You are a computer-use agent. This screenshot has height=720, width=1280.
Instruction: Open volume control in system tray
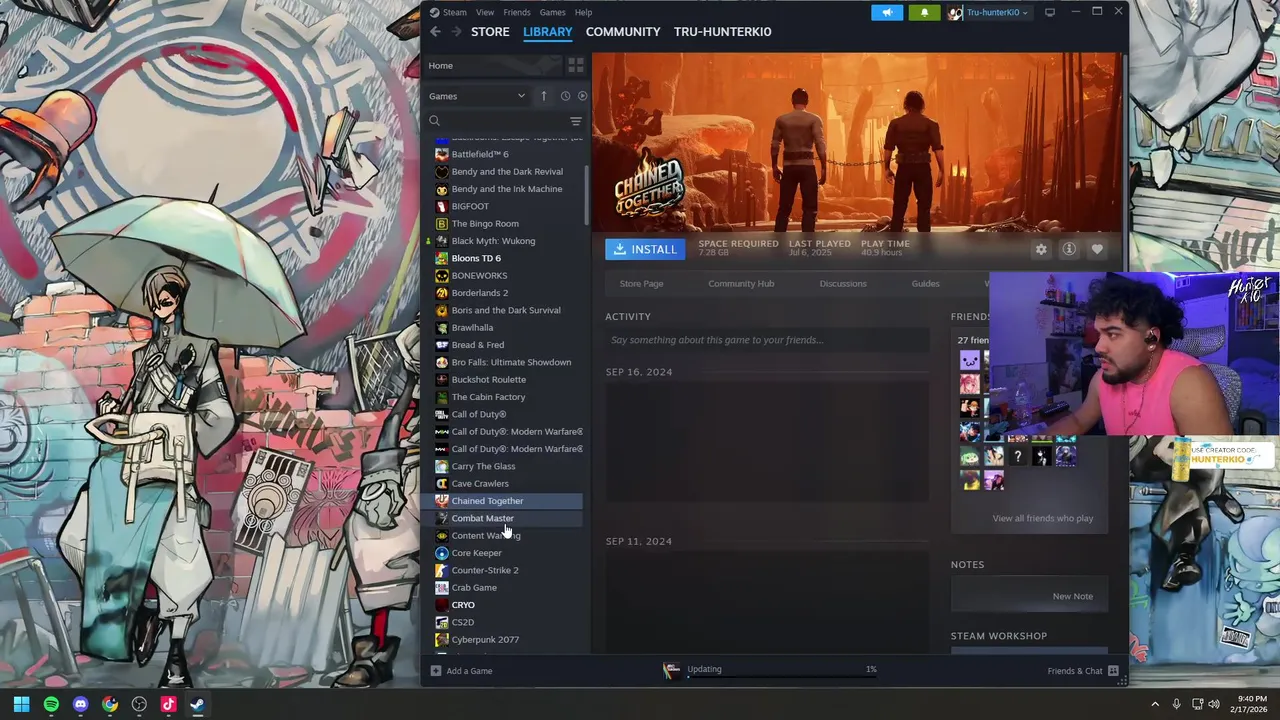[1215, 704]
